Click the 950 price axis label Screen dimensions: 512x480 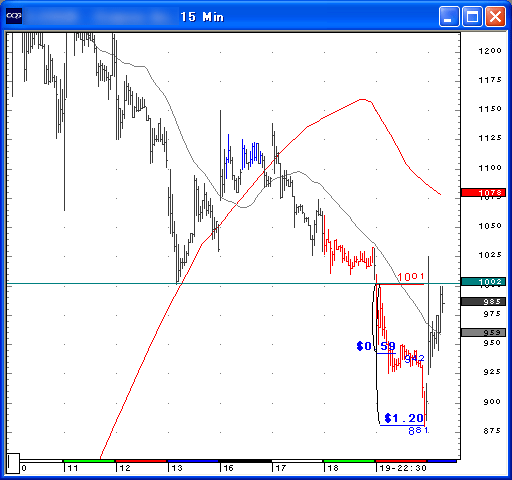pyautogui.click(x=492, y=343)
